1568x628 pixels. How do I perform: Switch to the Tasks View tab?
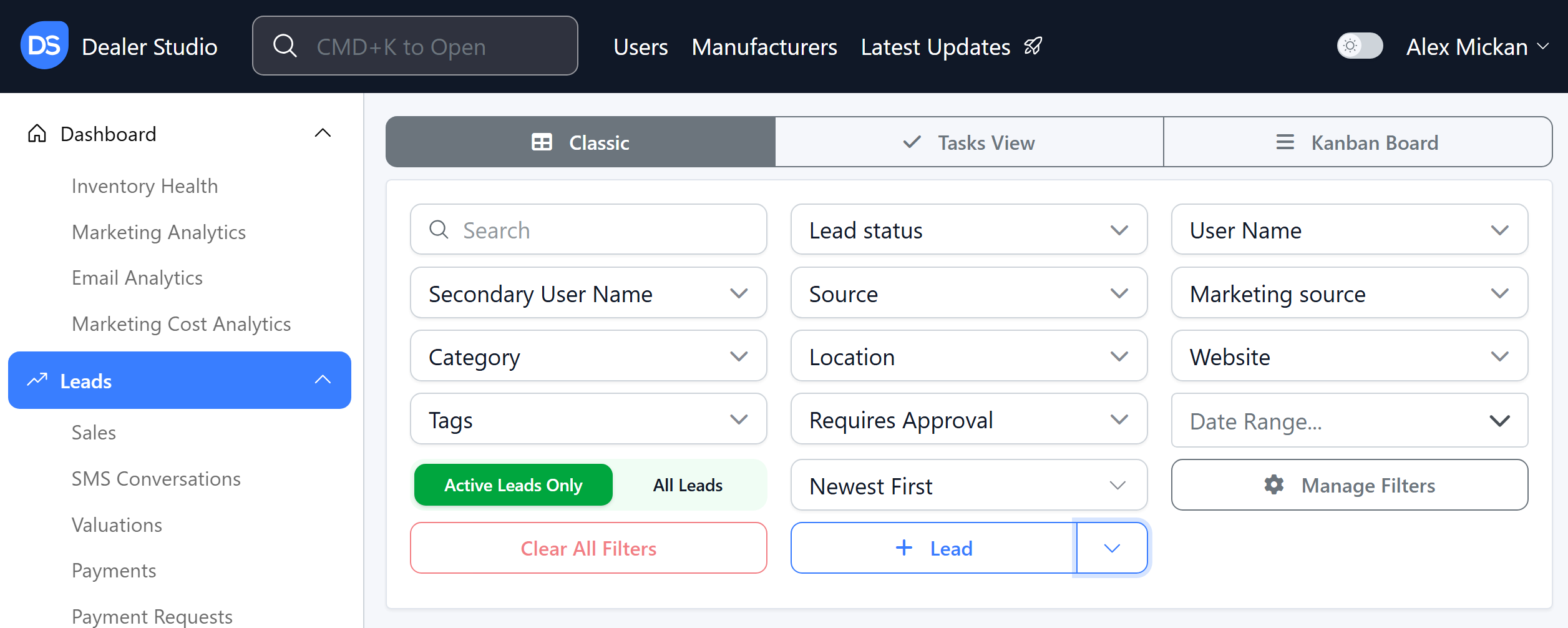click(x=969, y=142)
